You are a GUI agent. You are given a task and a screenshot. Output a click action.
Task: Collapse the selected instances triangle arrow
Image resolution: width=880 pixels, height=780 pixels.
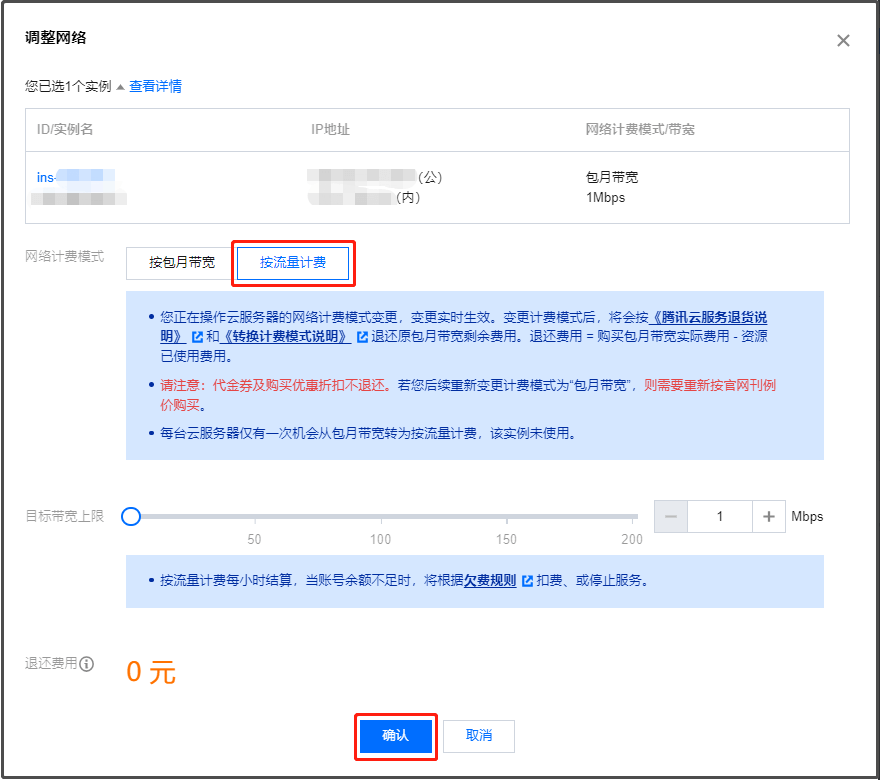[120, 87]
